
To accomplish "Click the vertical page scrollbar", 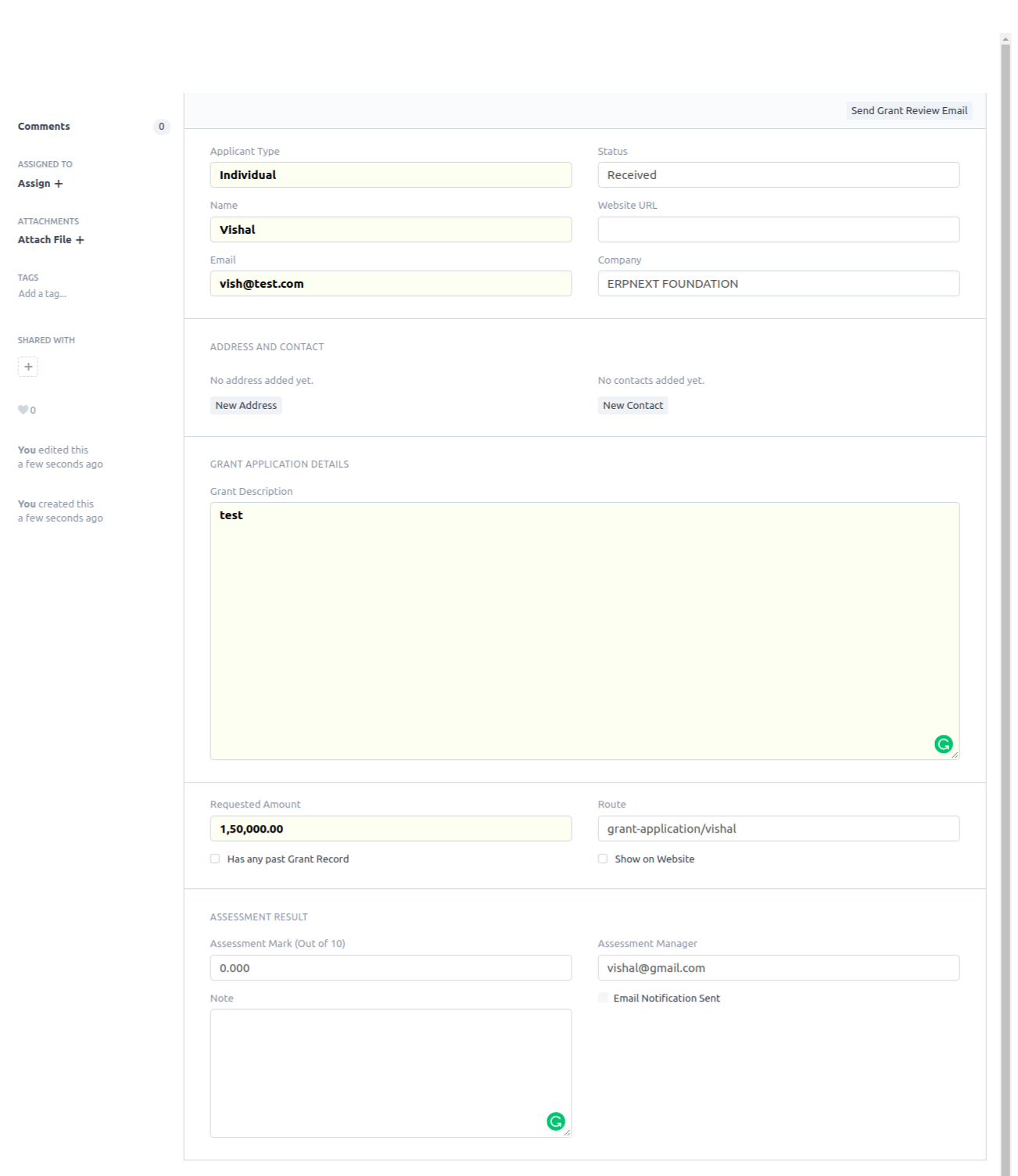I will (x=1005, y=547).
